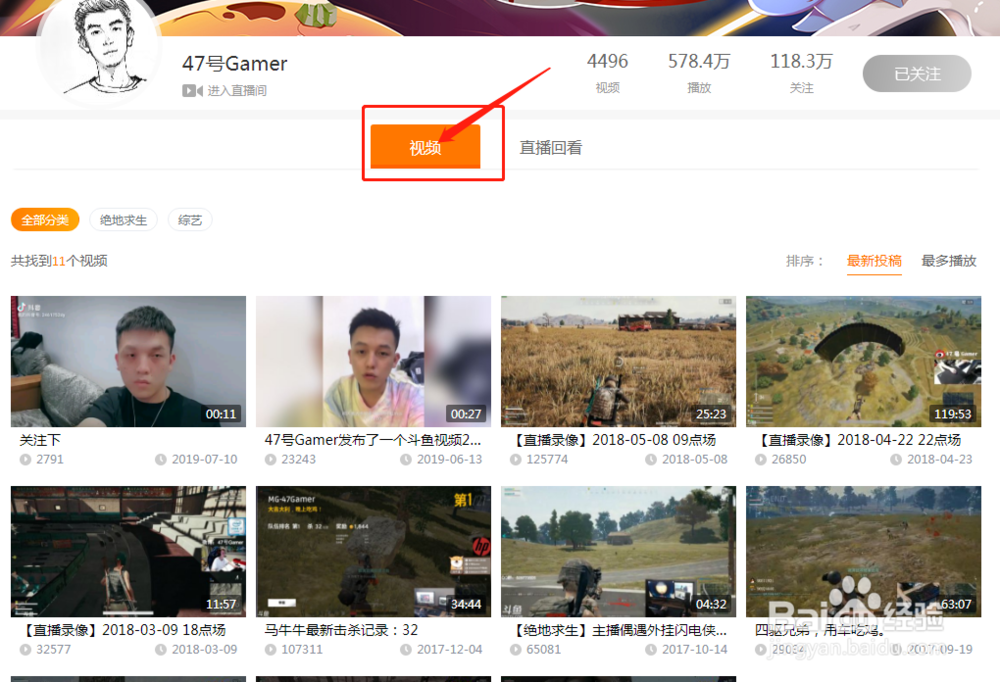This screenshot has width=1000, height=682.
Task: Select the 综艺 category filter
Action: [190, 220]
